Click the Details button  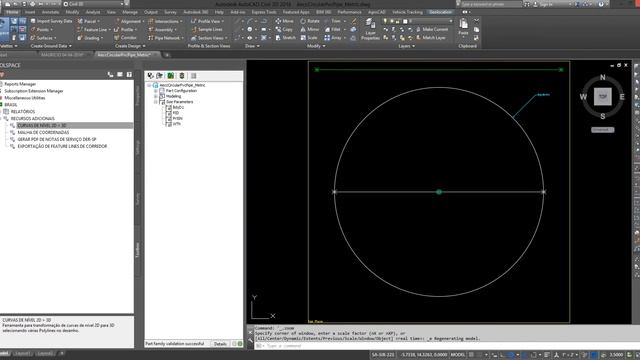(x=220, y=344)
